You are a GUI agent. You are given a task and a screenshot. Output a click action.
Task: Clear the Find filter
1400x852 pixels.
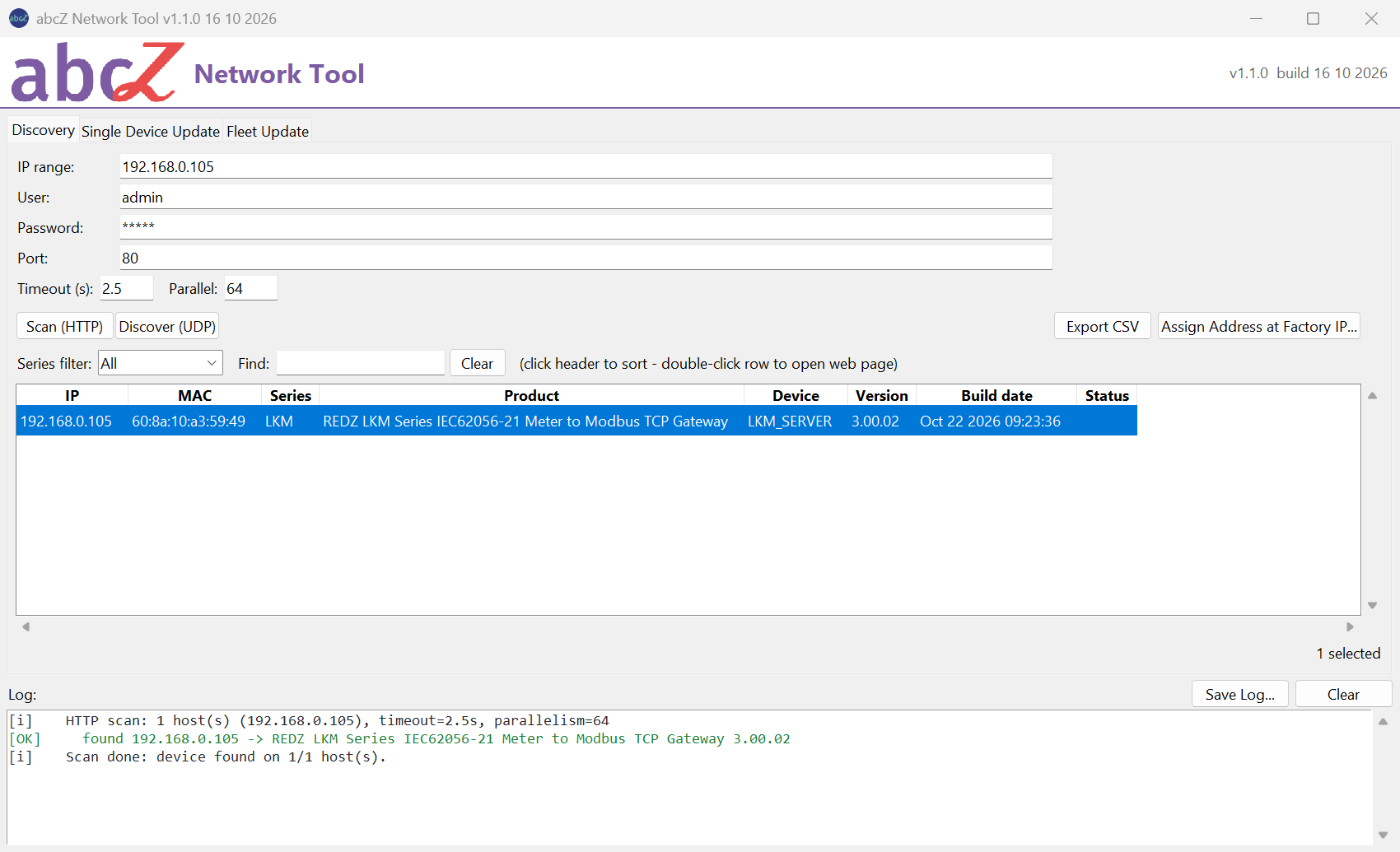(x=477, y=363)
